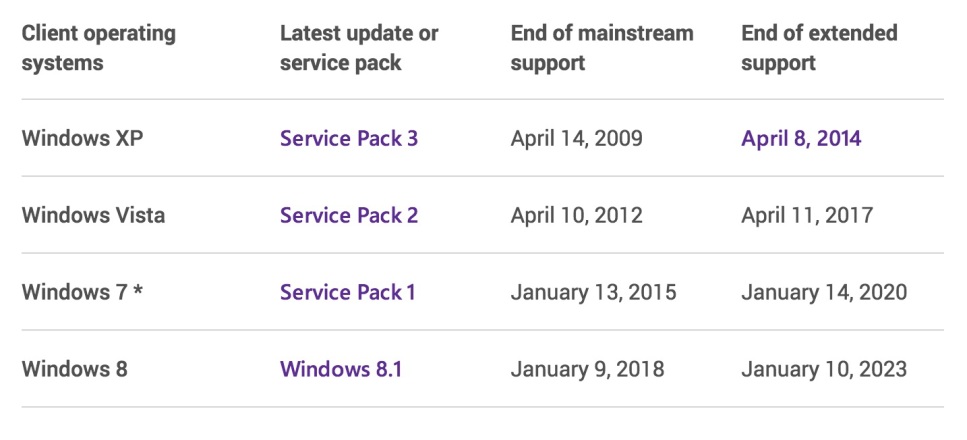
Task: Click the January 10, 2023 date
Action: pyautogui.click(x=824, y=369)
